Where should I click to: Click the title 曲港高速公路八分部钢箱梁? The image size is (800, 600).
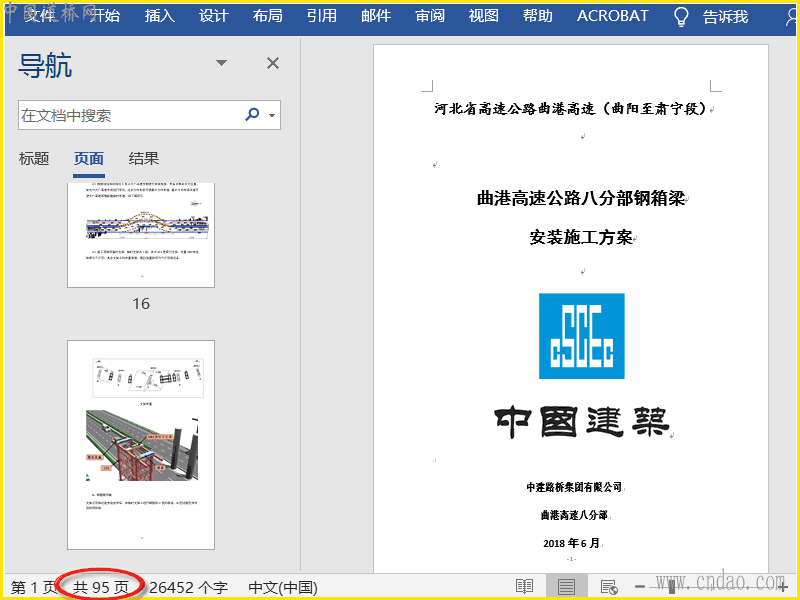coord(581,198)
